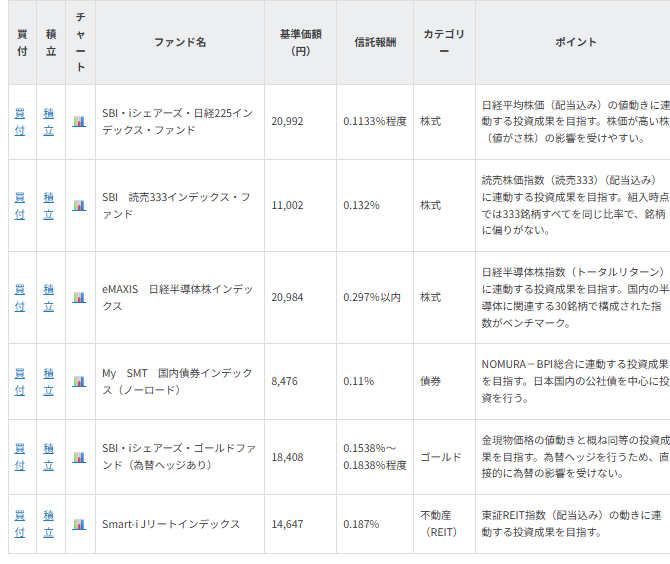Click the 基準価額 value 8,476

pos(285,381)
